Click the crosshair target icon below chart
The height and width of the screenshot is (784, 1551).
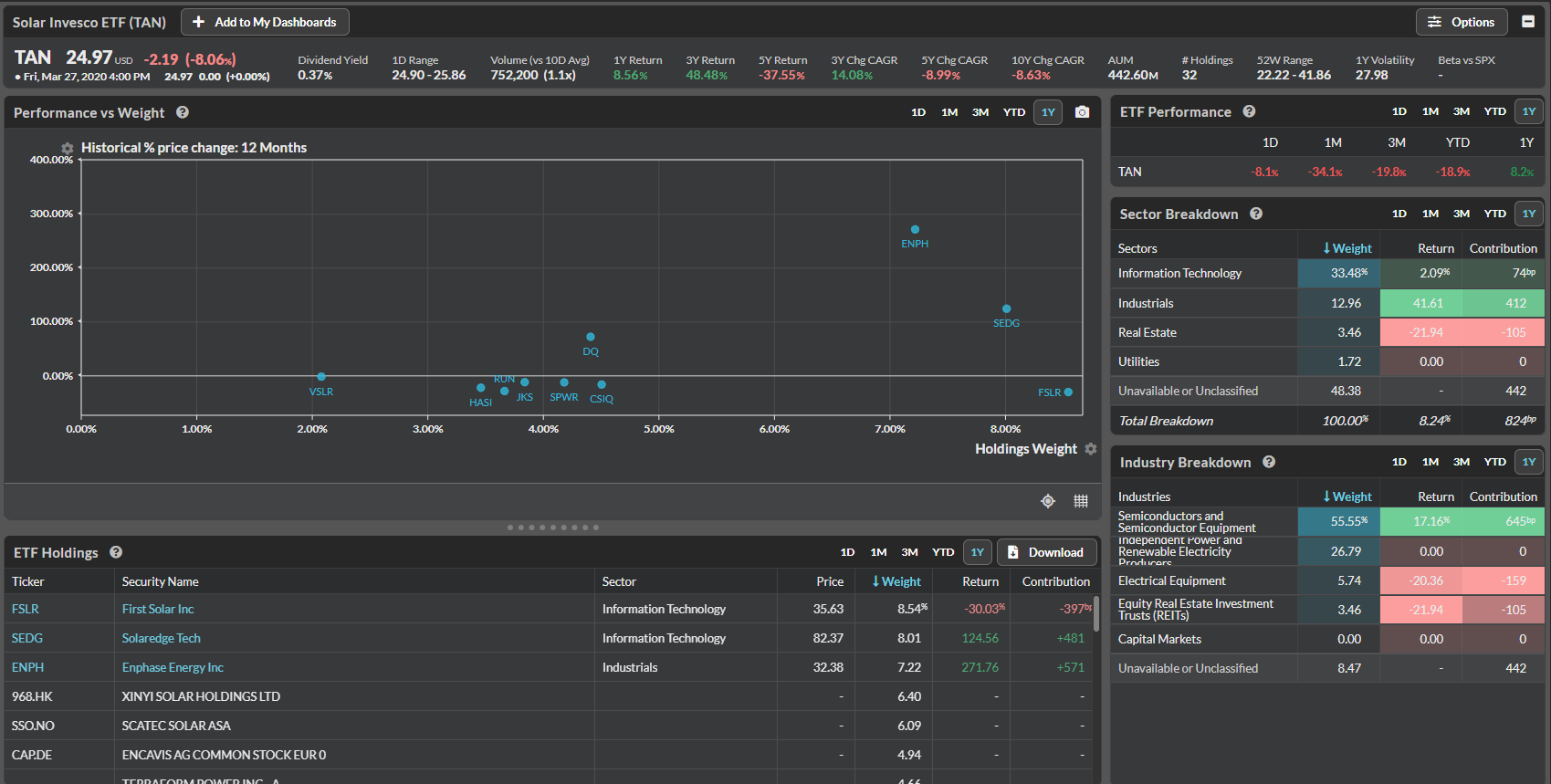(1048, 501)
